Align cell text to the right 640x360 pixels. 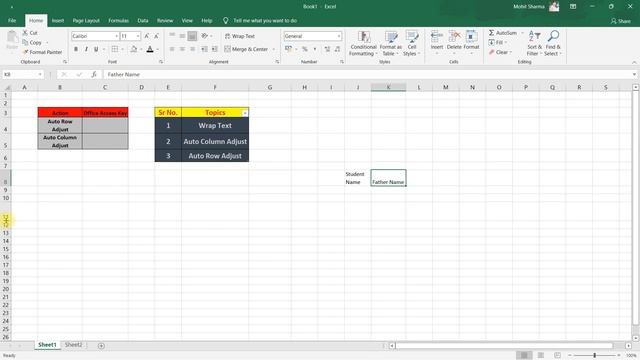192,49
